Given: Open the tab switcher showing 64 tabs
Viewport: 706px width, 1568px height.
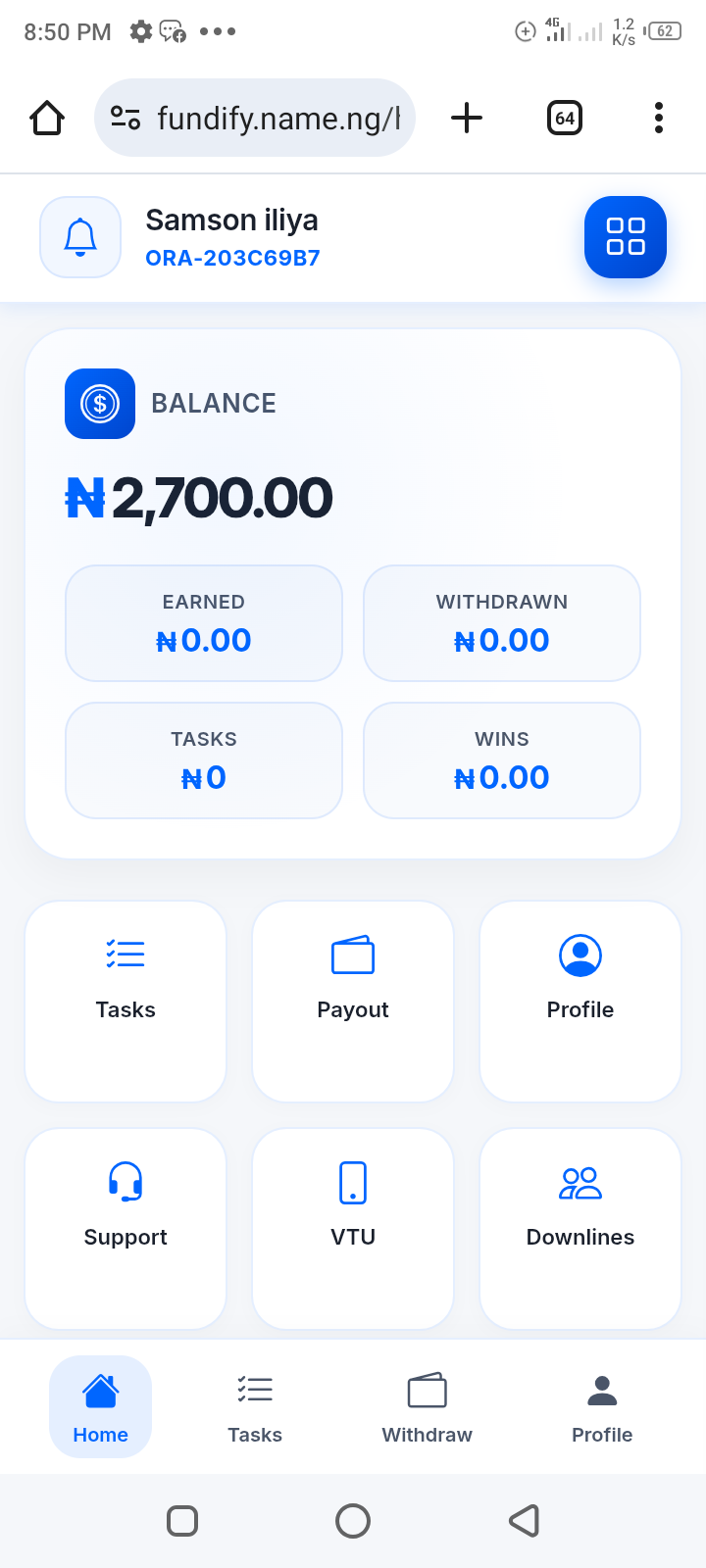Looking at the screenshot, I should [x=565, y=119].
